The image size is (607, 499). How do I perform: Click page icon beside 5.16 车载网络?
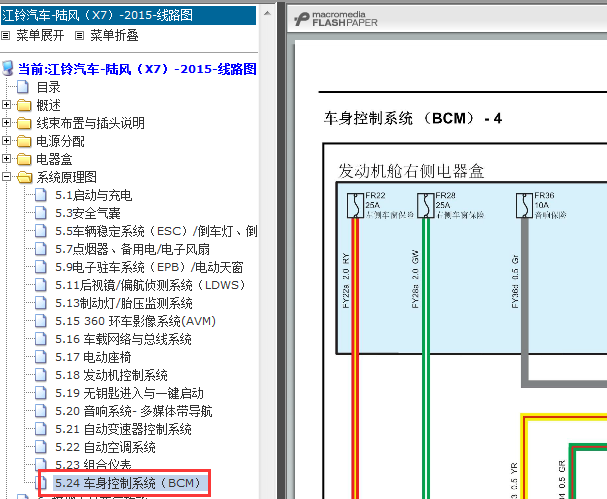pyautogui.click(x=41, y=339)
